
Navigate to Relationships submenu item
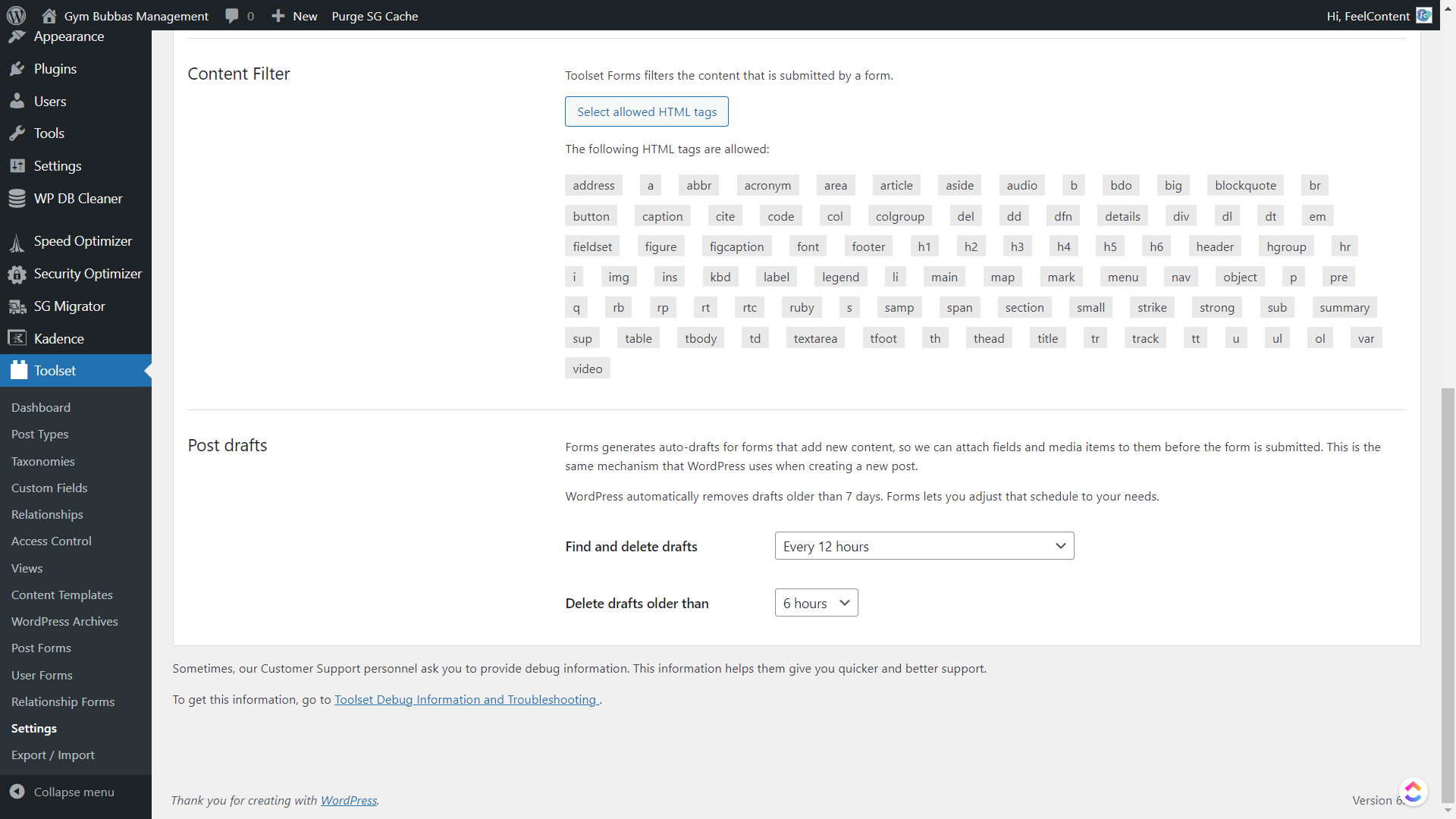(47, 514)
